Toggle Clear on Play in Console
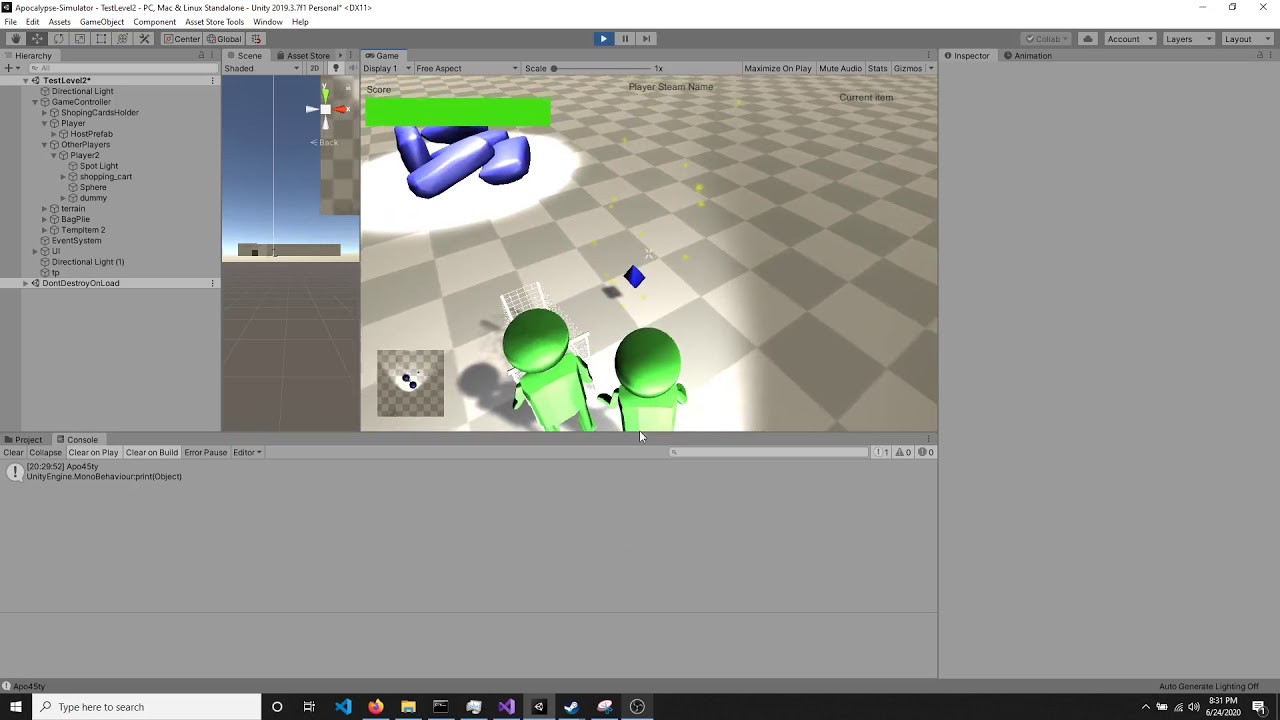This screenshot has height=720, width=1280. [x=93, y=452]
